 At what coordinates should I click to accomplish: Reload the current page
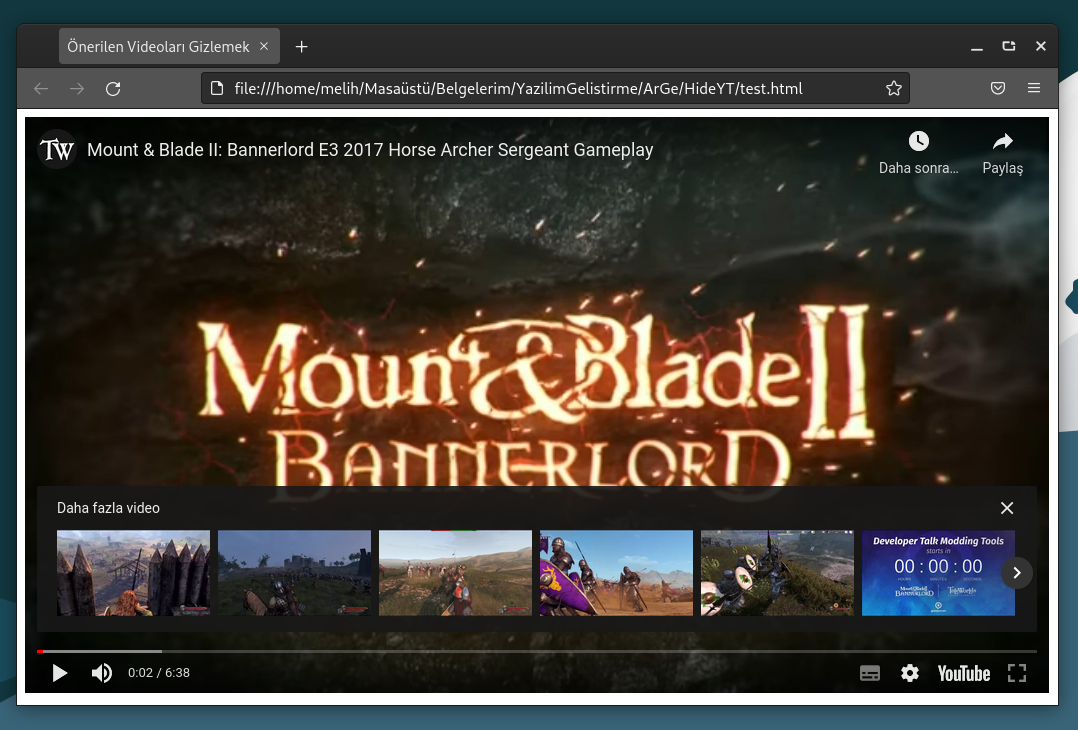pos(113,89)
